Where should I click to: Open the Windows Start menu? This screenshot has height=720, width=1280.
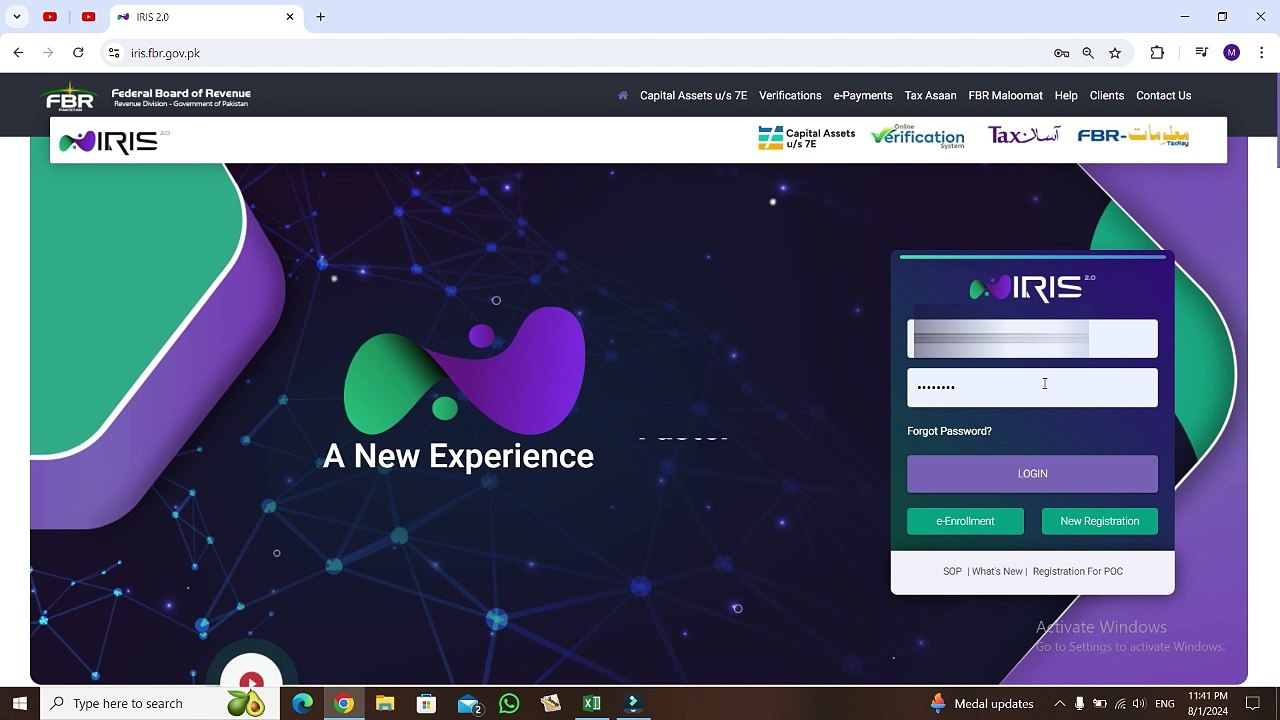(20, 704)
